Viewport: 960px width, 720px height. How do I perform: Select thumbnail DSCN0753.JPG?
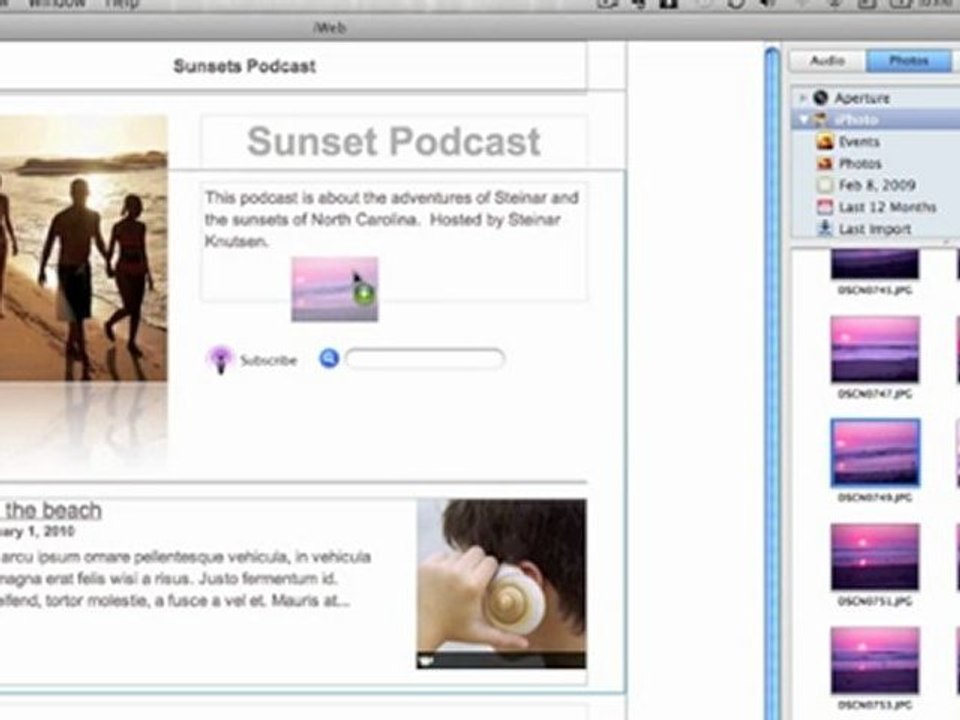pyautogui.click(x=874, y=660)
